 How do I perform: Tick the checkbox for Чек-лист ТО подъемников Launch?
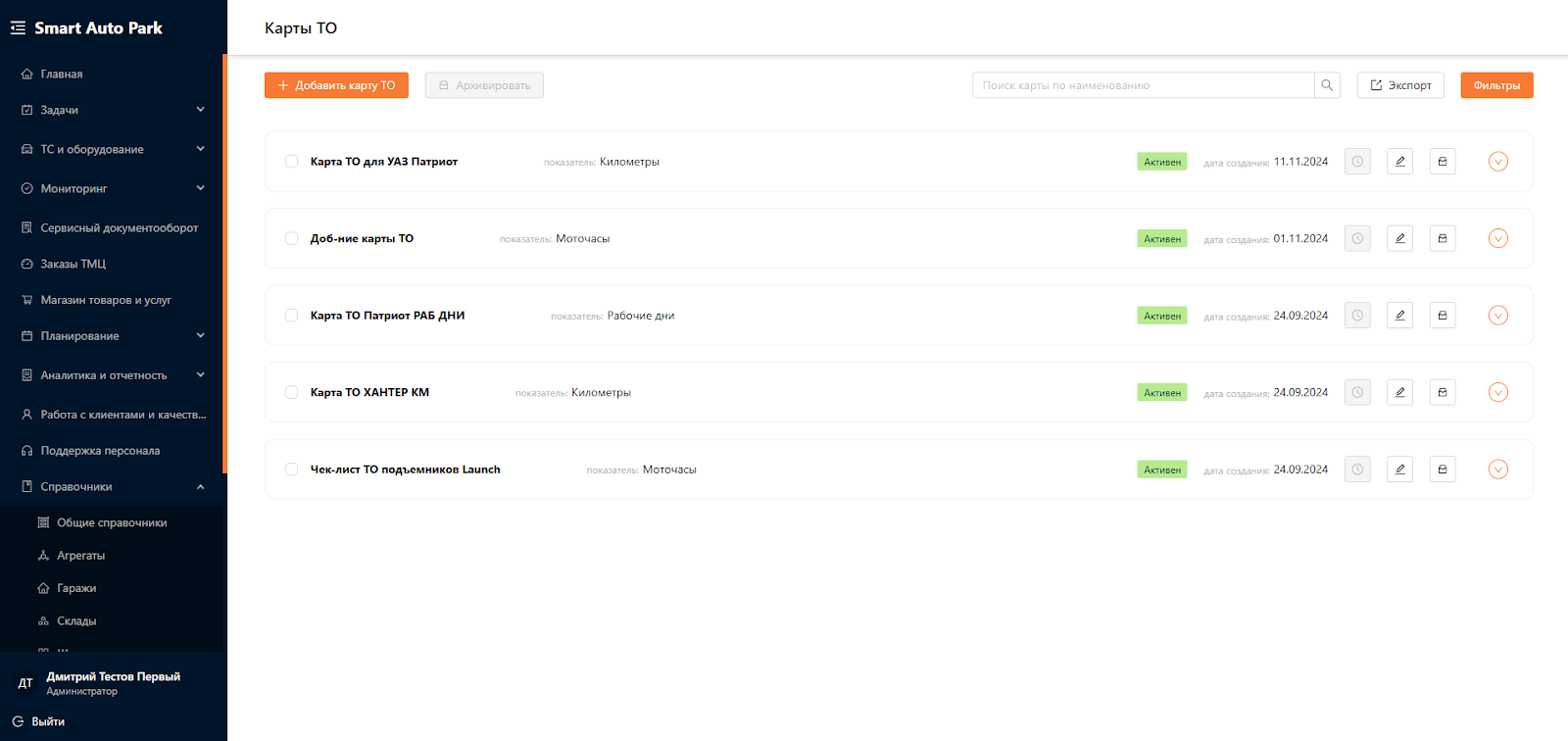click(291, 469)
